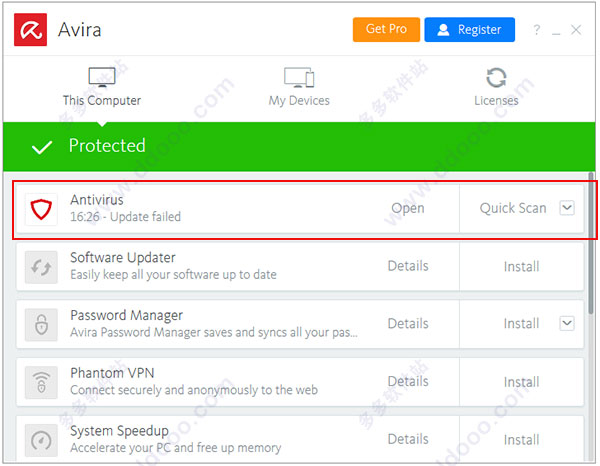The image size is (600, 466).
Task: Click the Software Updater arrows icon
Action: coord(41,267)
